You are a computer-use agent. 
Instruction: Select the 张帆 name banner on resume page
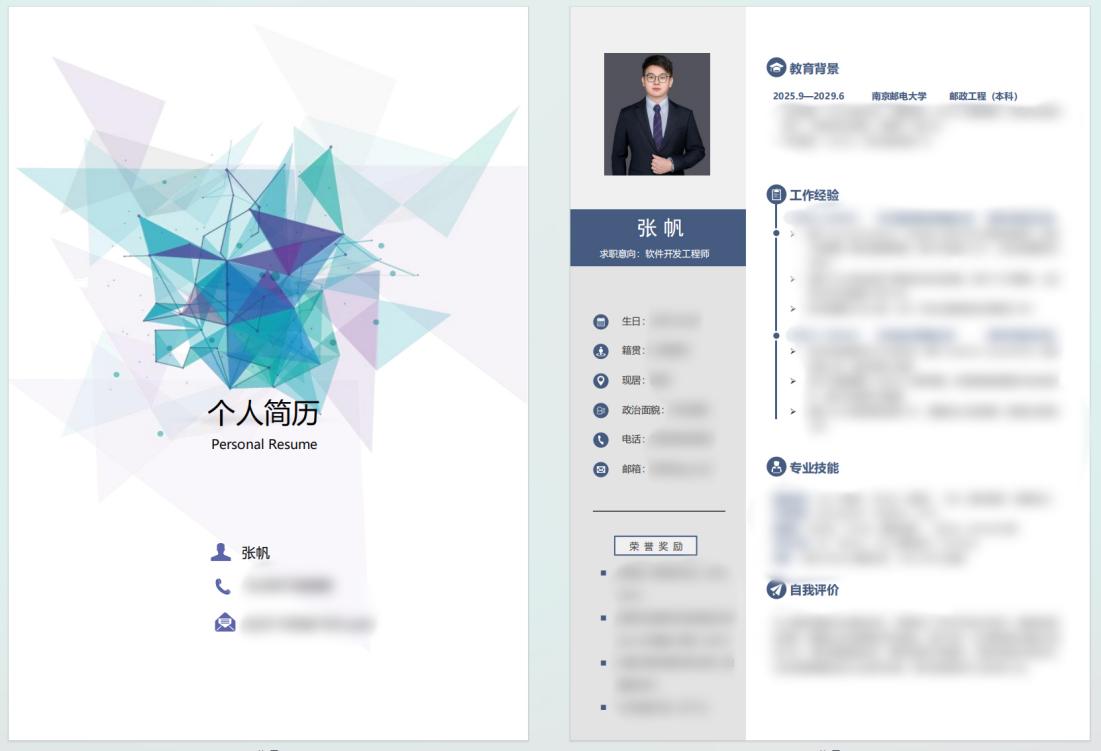click(x=657, y=237)
